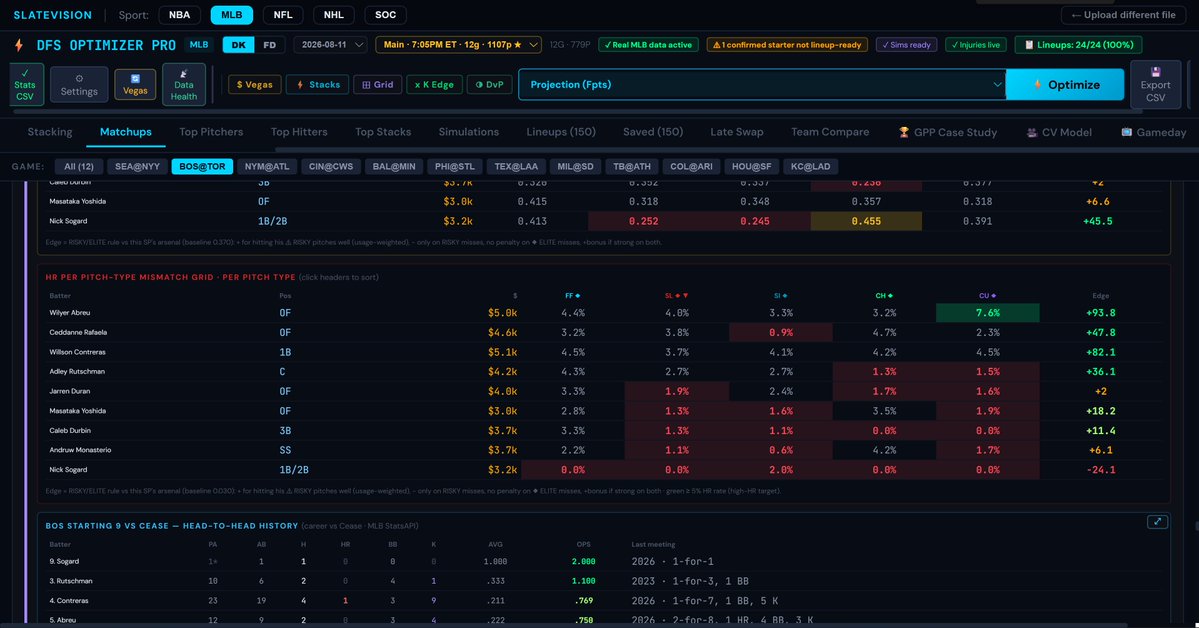Open the Vegas panel icon button
The height and width of the screenshot is (628, 1199).
(135, 84)
